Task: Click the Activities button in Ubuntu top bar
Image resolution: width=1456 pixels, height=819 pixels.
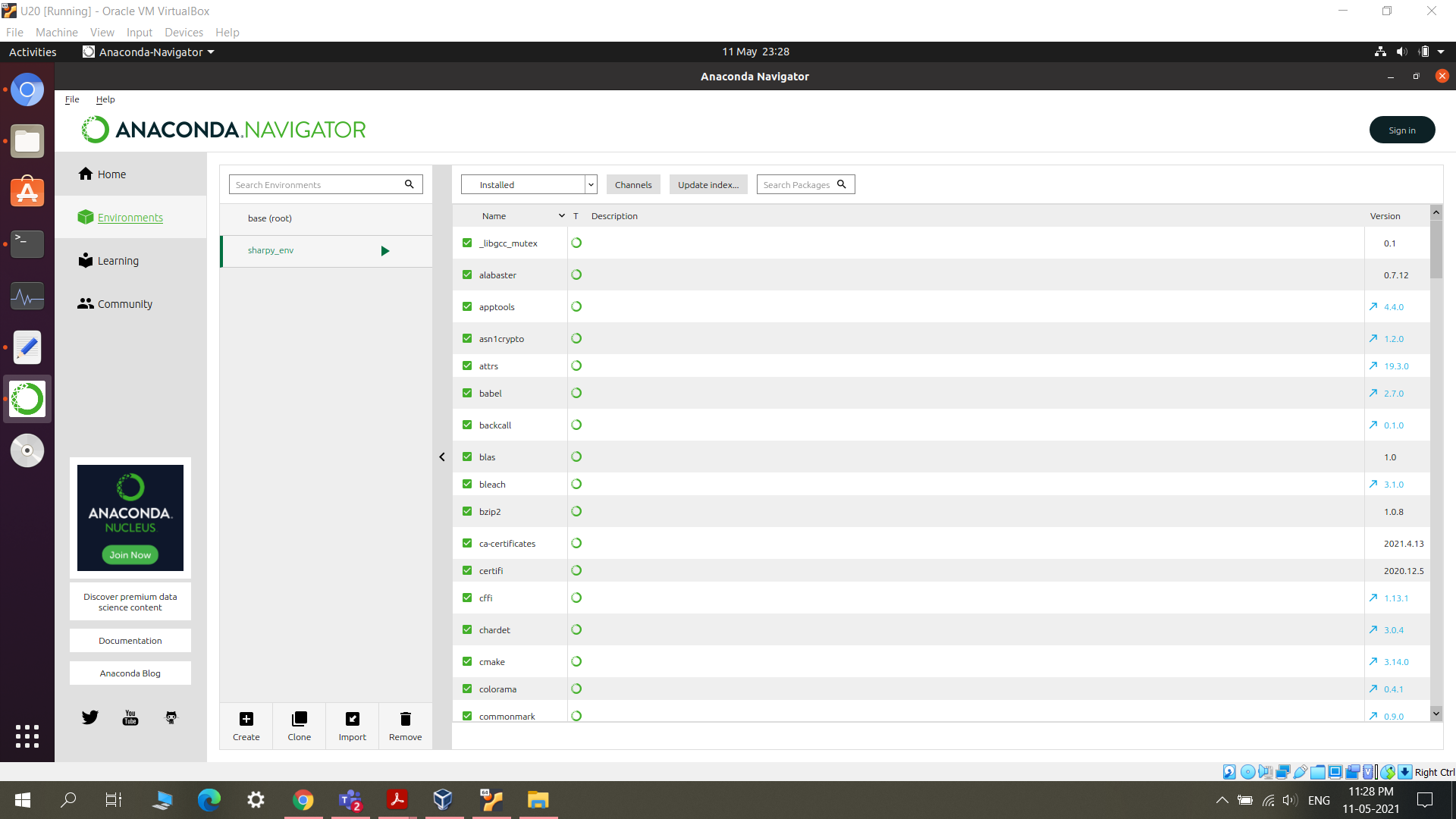Action: point(33,52)
